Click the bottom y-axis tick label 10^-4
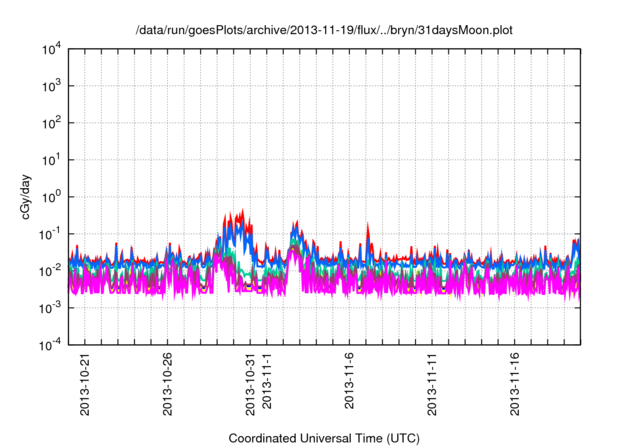The height and width of the screenshot is (448, 640). coord(50,344)
